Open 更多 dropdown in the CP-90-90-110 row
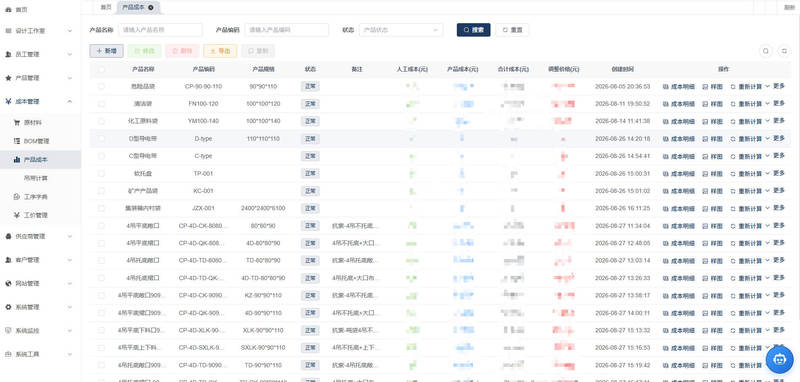Image resolution: width=800 pixels, height=382 pixels. coord(776,86)
